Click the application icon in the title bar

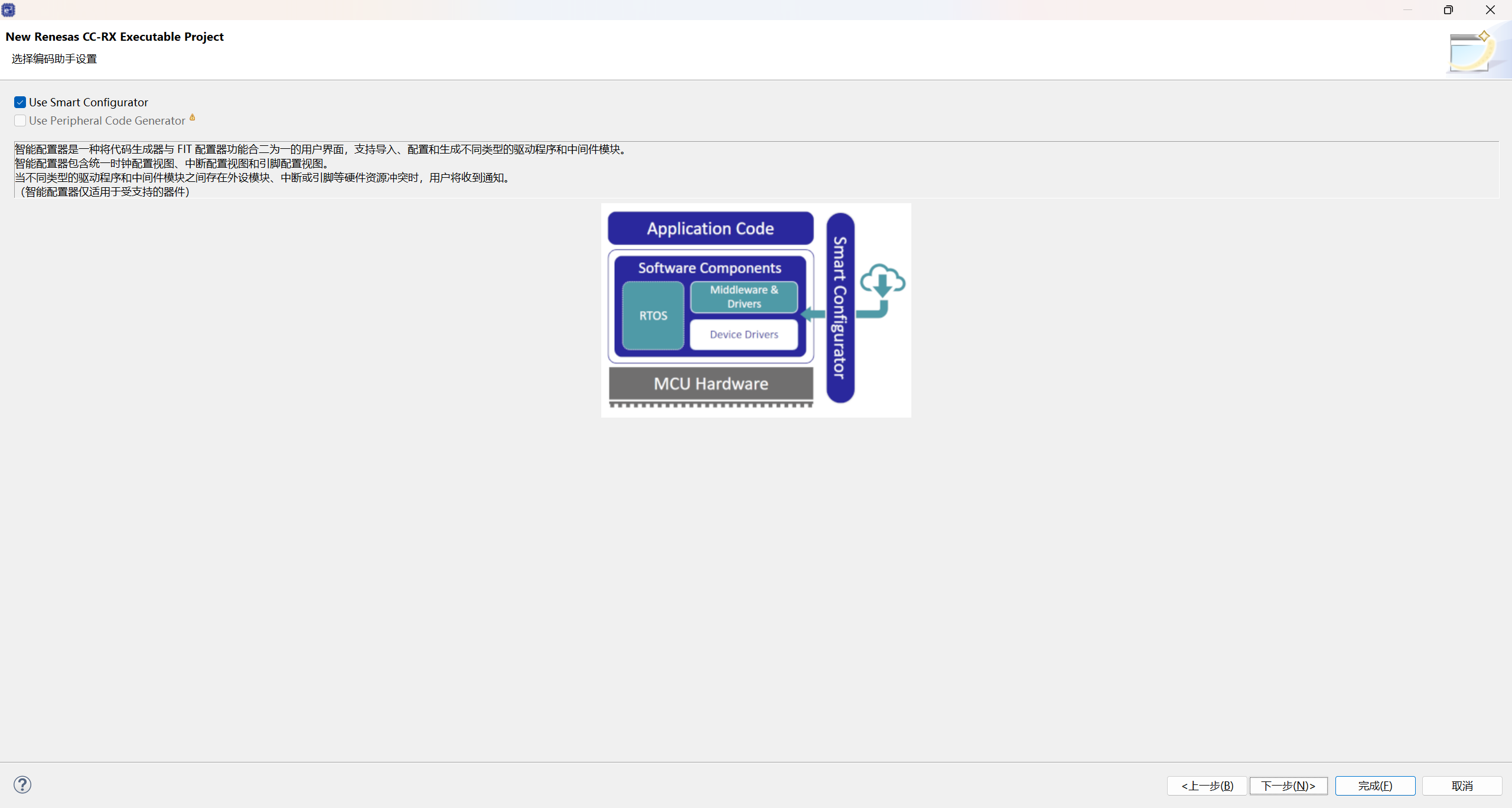(x=8, y=9)
